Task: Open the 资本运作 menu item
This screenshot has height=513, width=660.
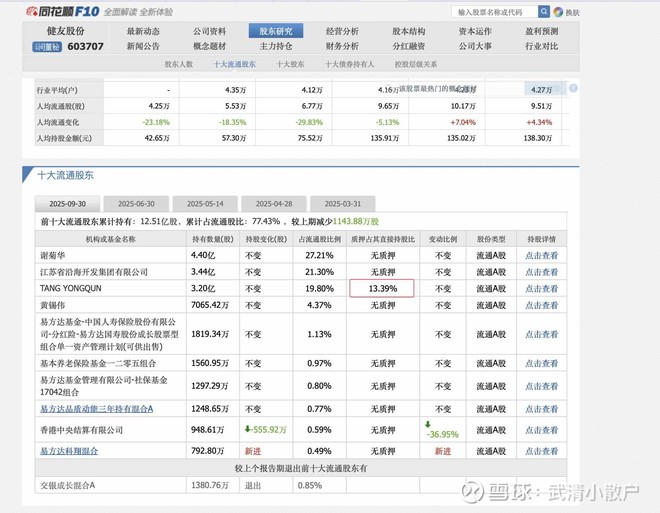Action: (x=475, y=31)
